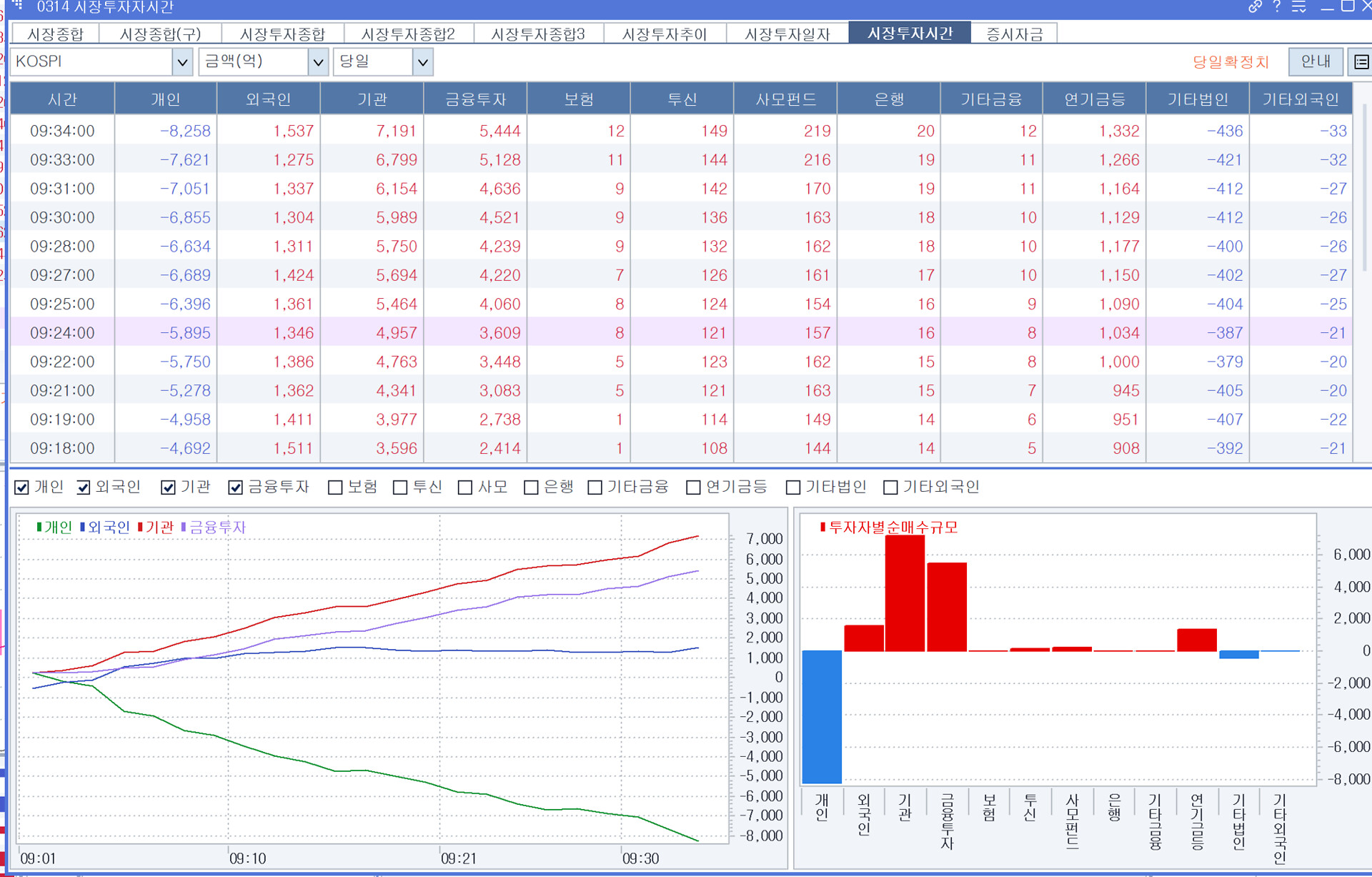Screen dimensions: 1372x877
Task: Open the title bar list-settings menu icon
Action: click(1299, 7)
